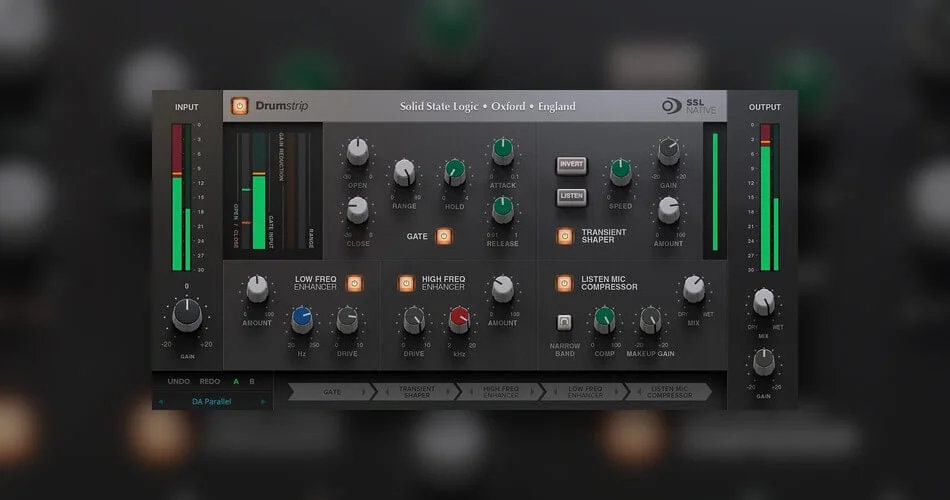Screen dimensions: 950x500
Task: Move High Freq Enhancer block right with arrow
Action: click(532, 392)
